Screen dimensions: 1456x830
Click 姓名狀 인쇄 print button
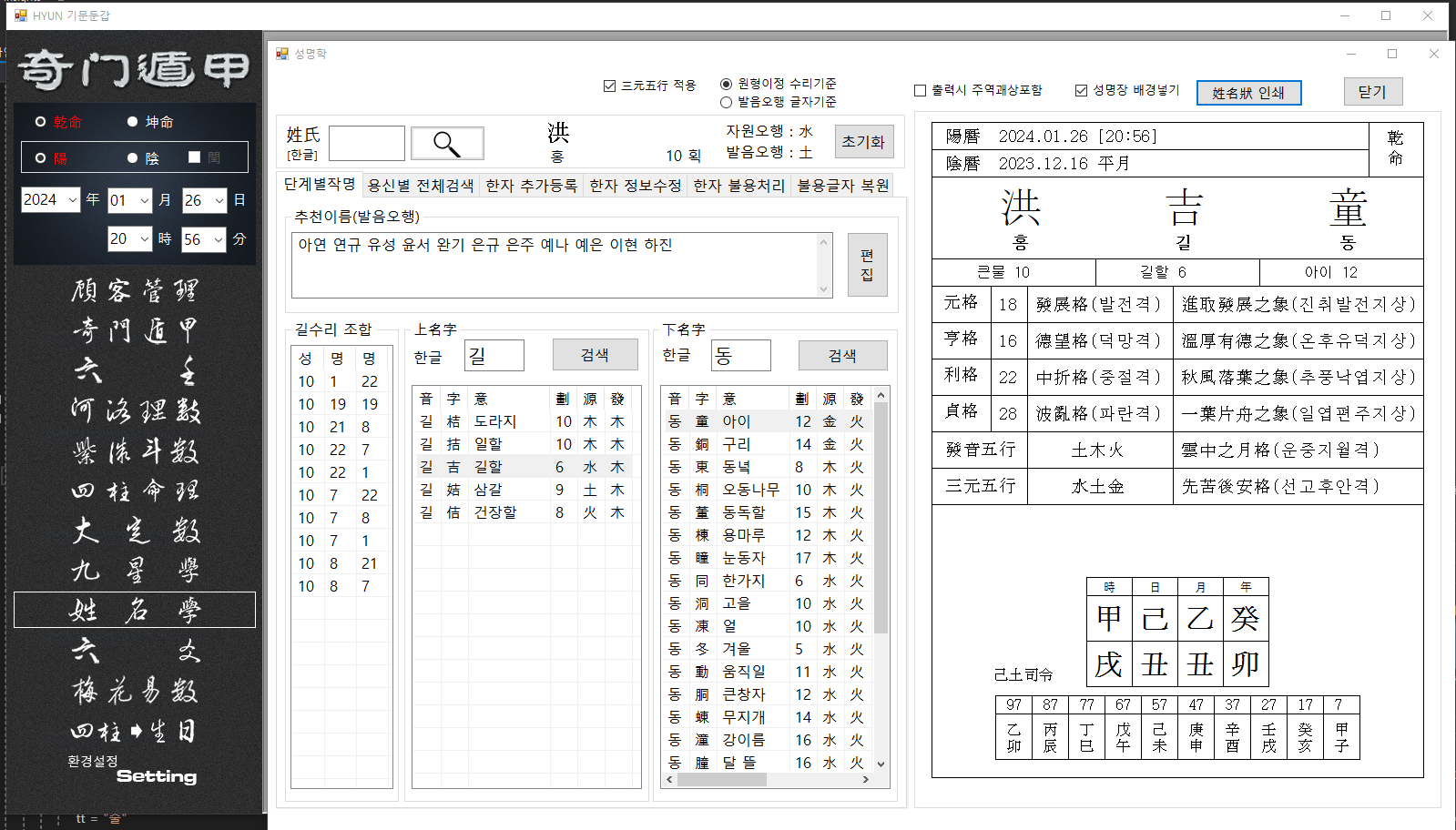[1248, 93]
